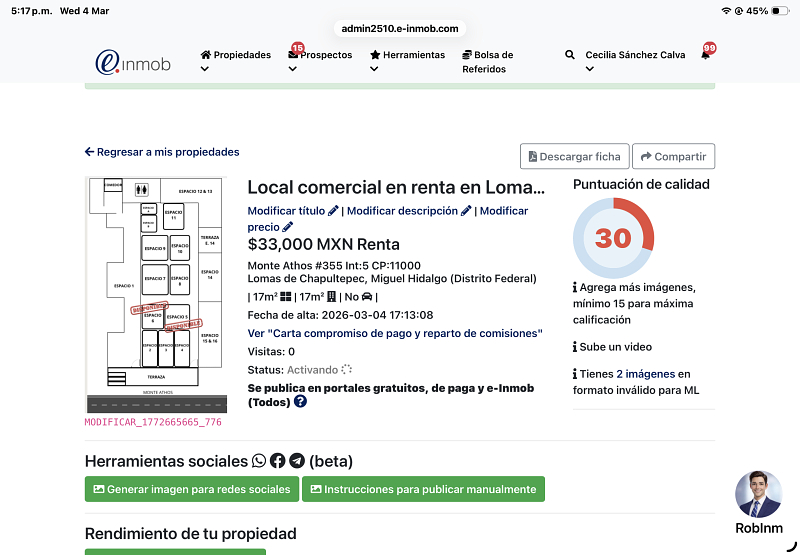
Task: Click pencil icon beside Modificar título
Action: pyautogui.click(x=334, y=211)
